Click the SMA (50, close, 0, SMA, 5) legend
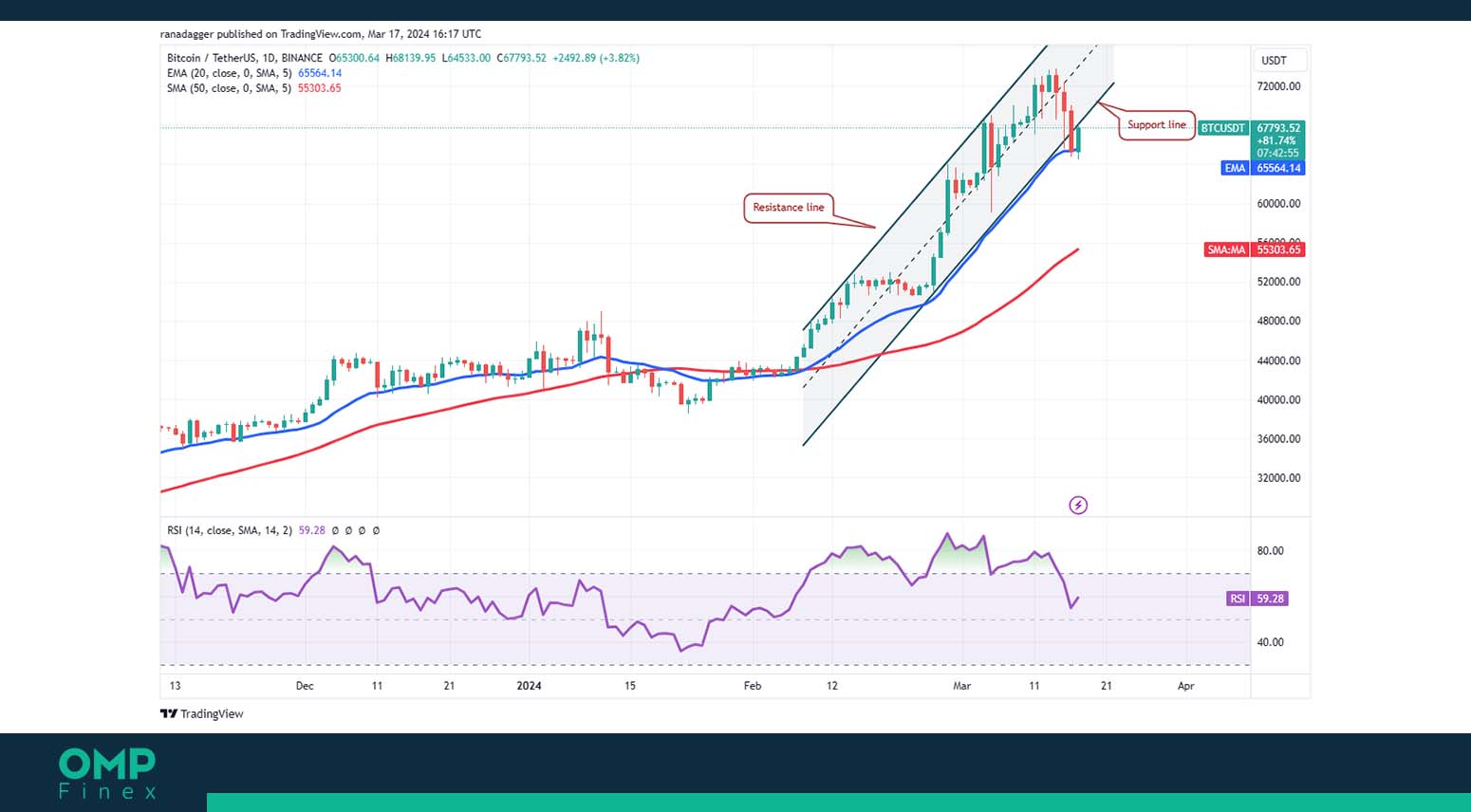Screen dimensions: 1471x812 229,88
